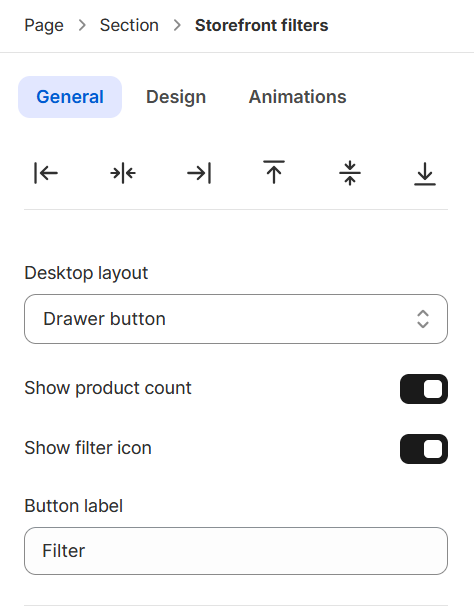The width and height of the screenshot is (474, 607).
Task: Select the General tab
Action: coord(70,97)
